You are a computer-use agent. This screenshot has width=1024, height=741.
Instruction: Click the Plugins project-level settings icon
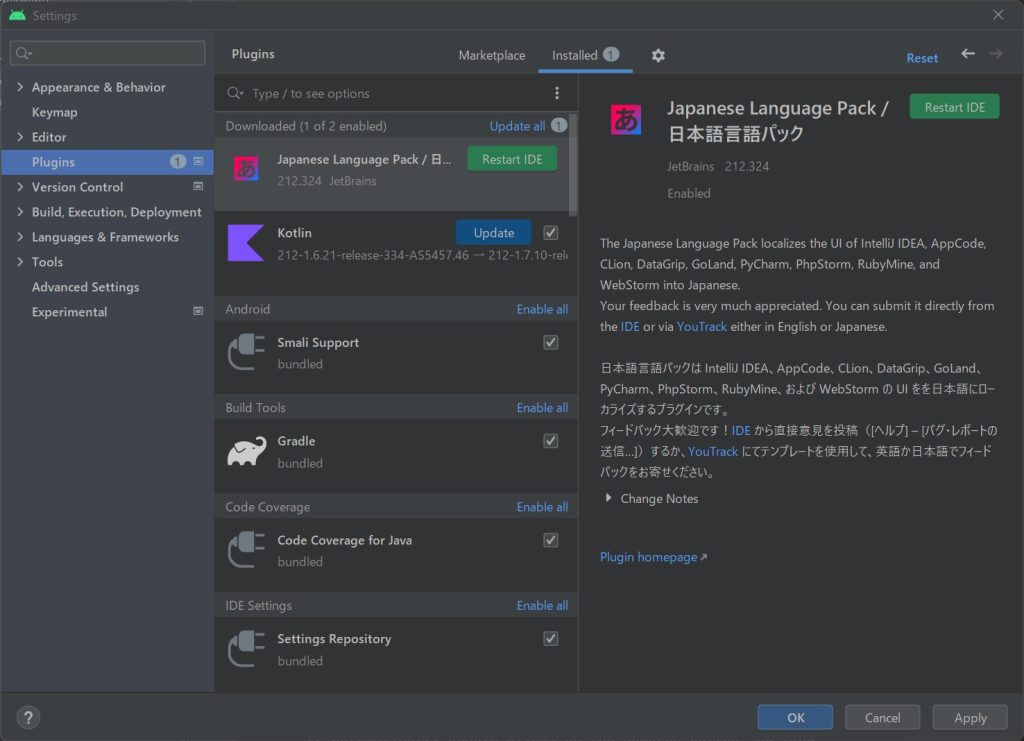coord(198,161)
